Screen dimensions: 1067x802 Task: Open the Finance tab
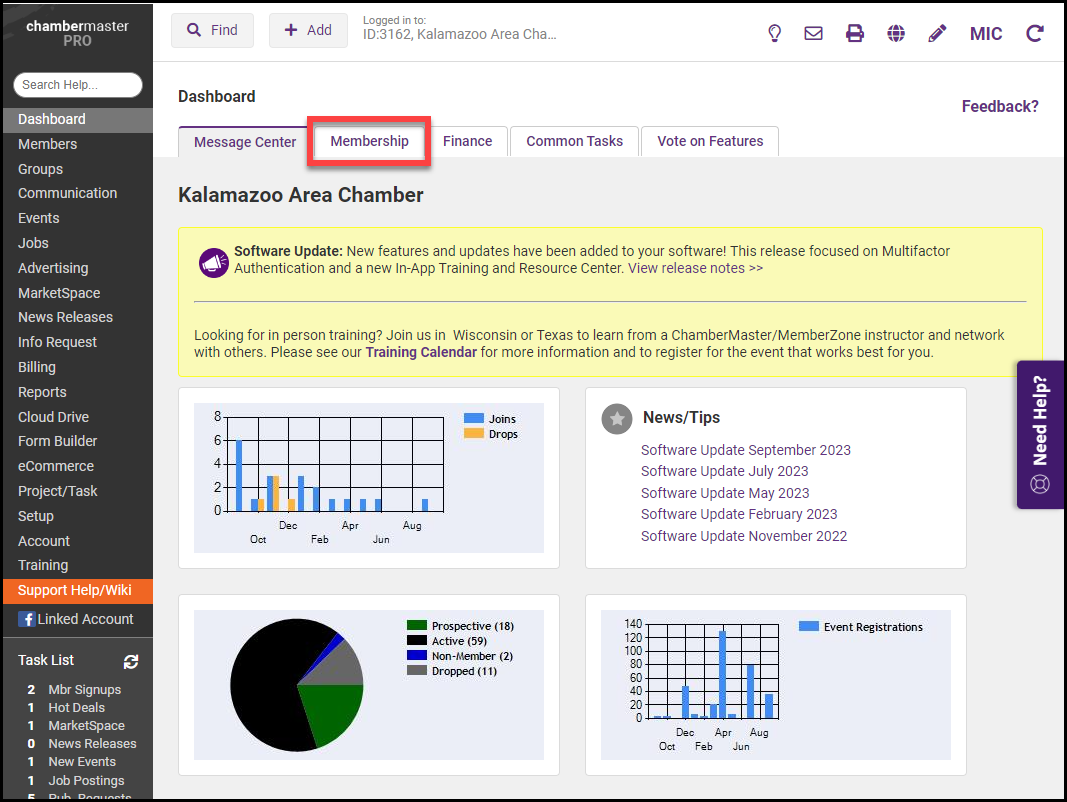pyautogui.click(x=467, y=141)
